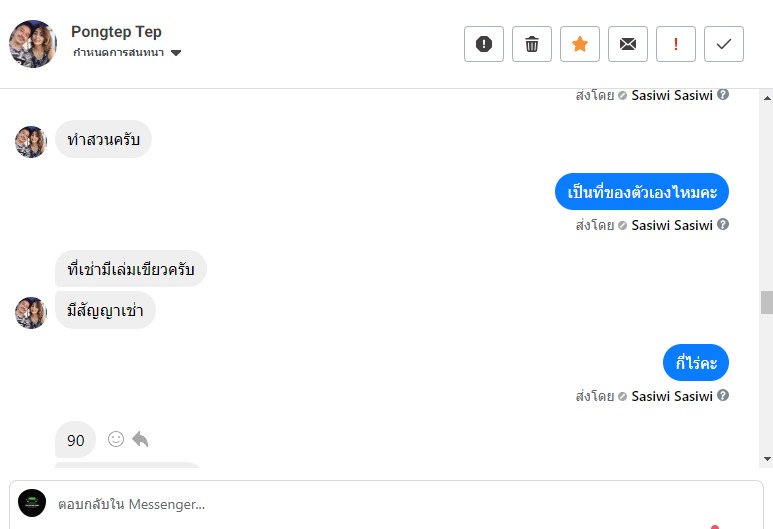Click the blue message เป็นที่ของตัวเองไหมคะ
This screenshot has width=773, height=529.
click(x=642, y=192)
